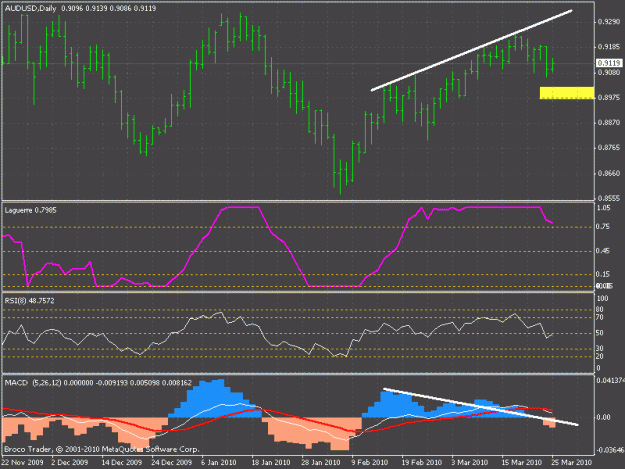Click the 28 Jan 2010 date label
This screenshot has width=625, height=469.
(320, 463)
